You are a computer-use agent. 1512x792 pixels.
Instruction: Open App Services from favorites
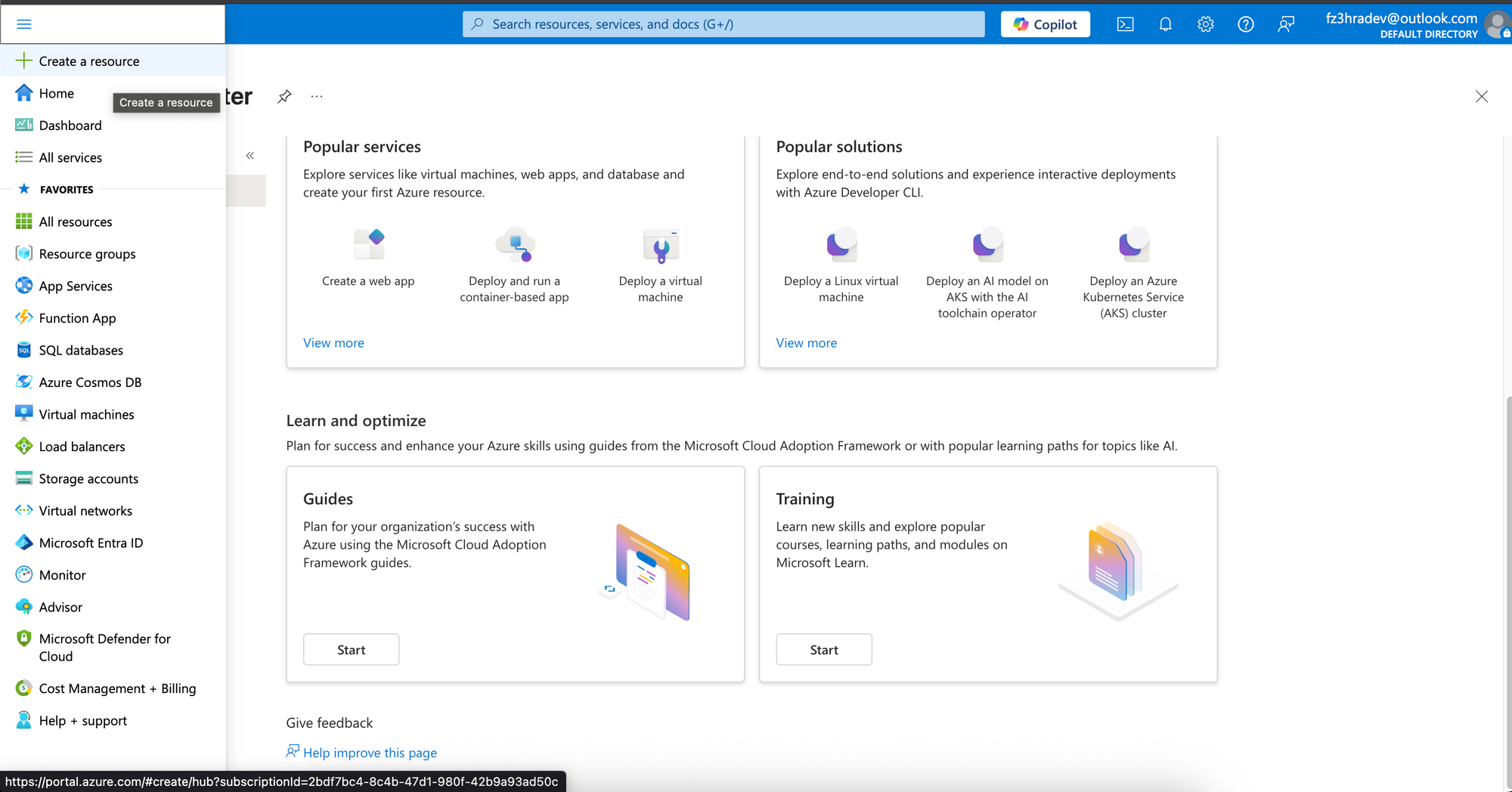(113, 286)
